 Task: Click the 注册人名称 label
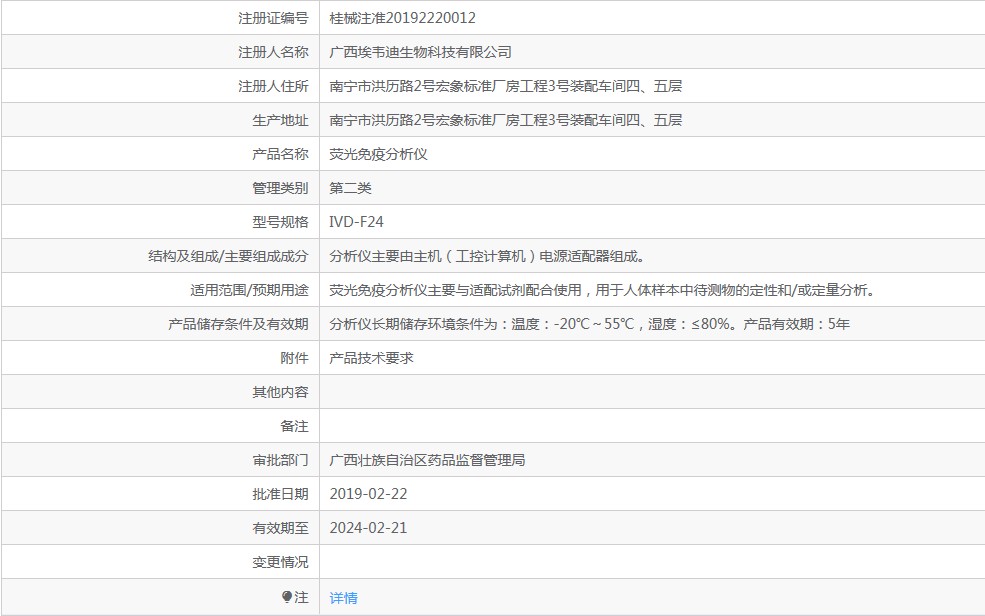[273, 52]
